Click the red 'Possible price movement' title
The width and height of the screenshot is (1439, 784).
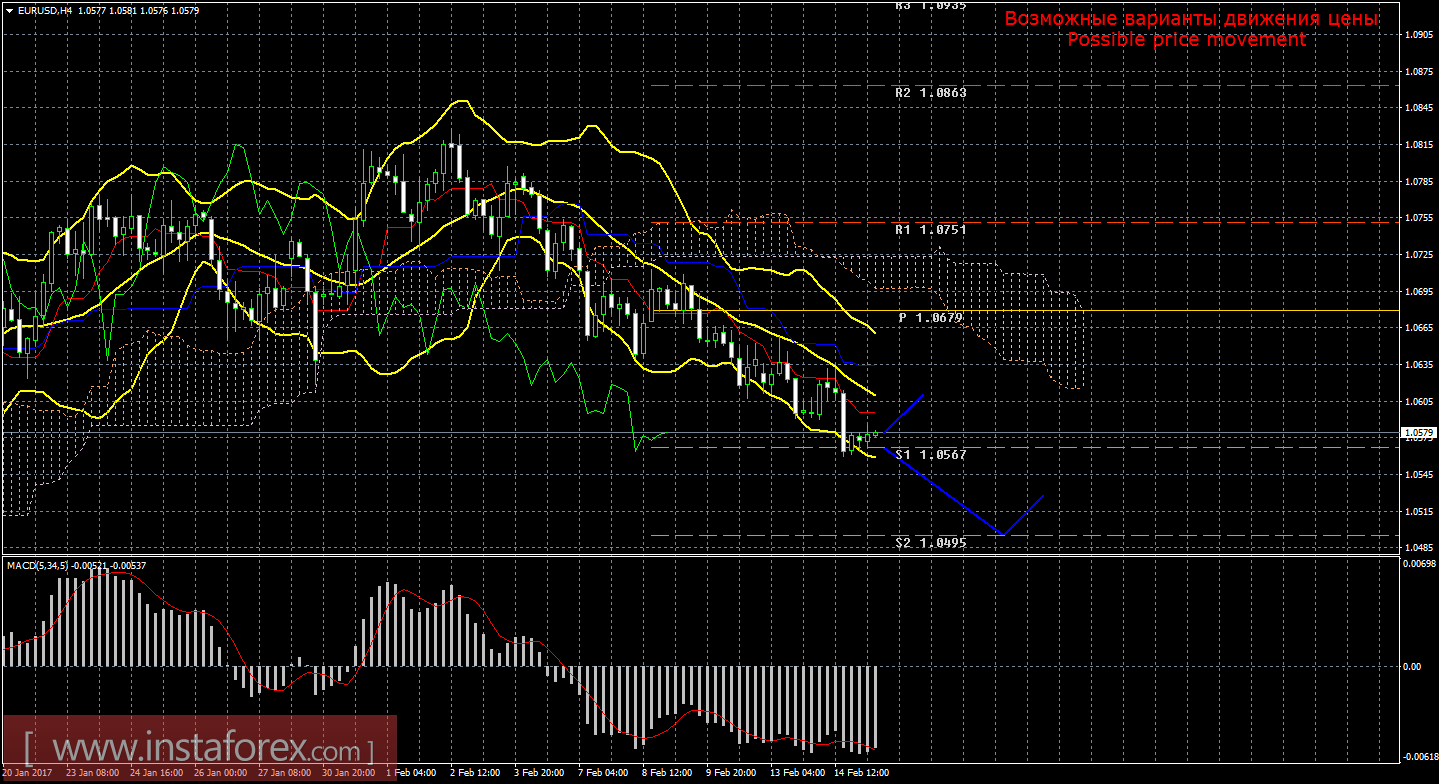[1186, 39]
